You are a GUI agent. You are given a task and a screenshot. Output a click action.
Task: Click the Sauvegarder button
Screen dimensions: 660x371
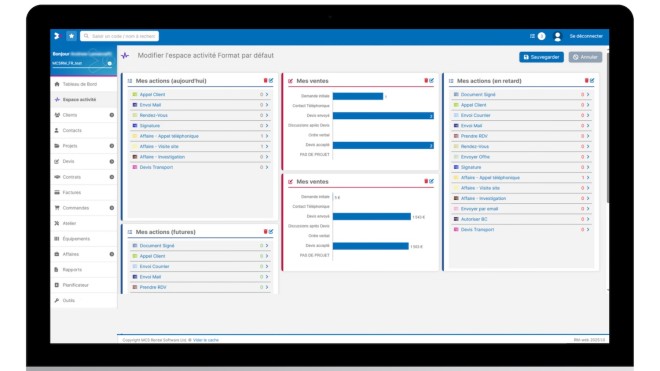click(x=541, y=57)
